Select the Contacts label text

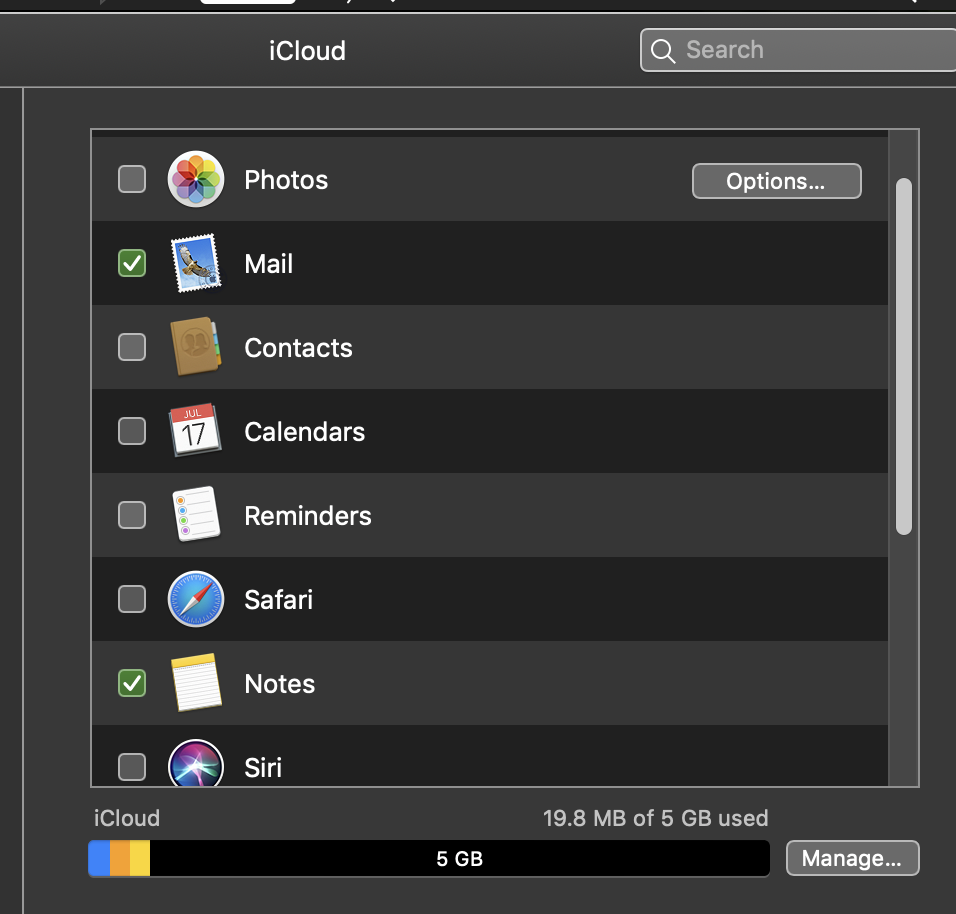coord(298,348)
